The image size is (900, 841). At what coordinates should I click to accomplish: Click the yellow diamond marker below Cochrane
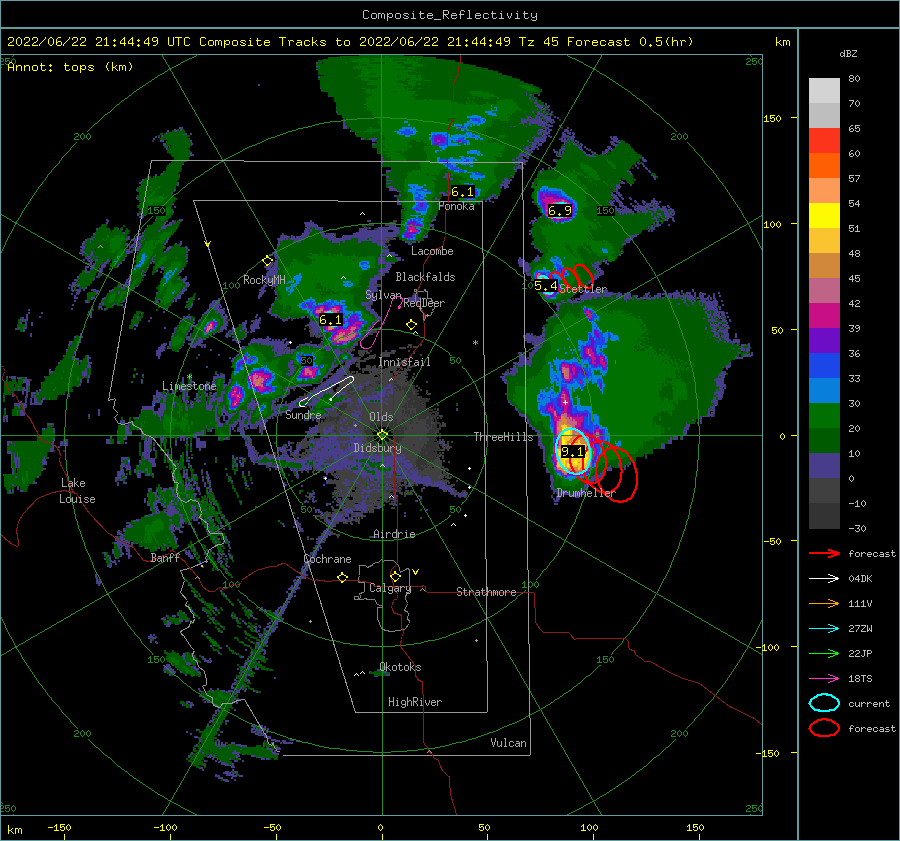(343, 577)
